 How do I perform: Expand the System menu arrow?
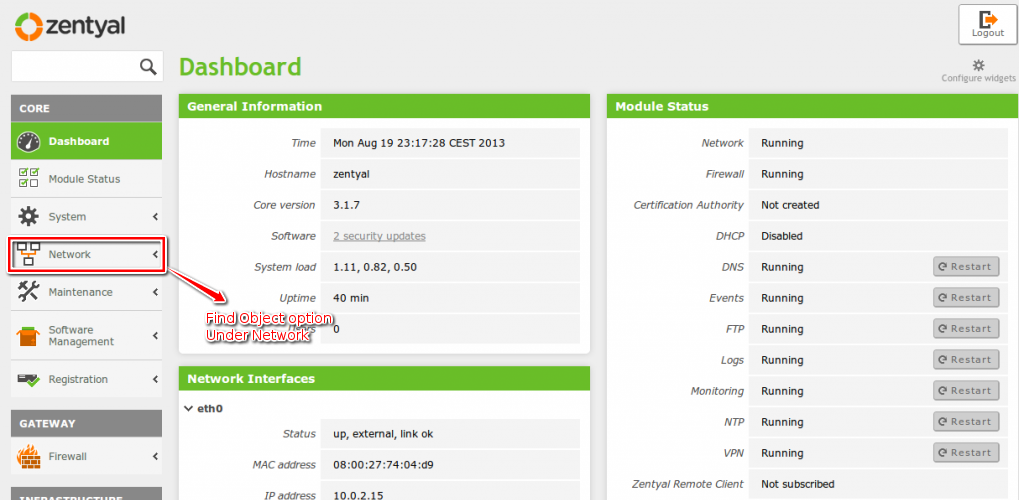tap(155, 217)
